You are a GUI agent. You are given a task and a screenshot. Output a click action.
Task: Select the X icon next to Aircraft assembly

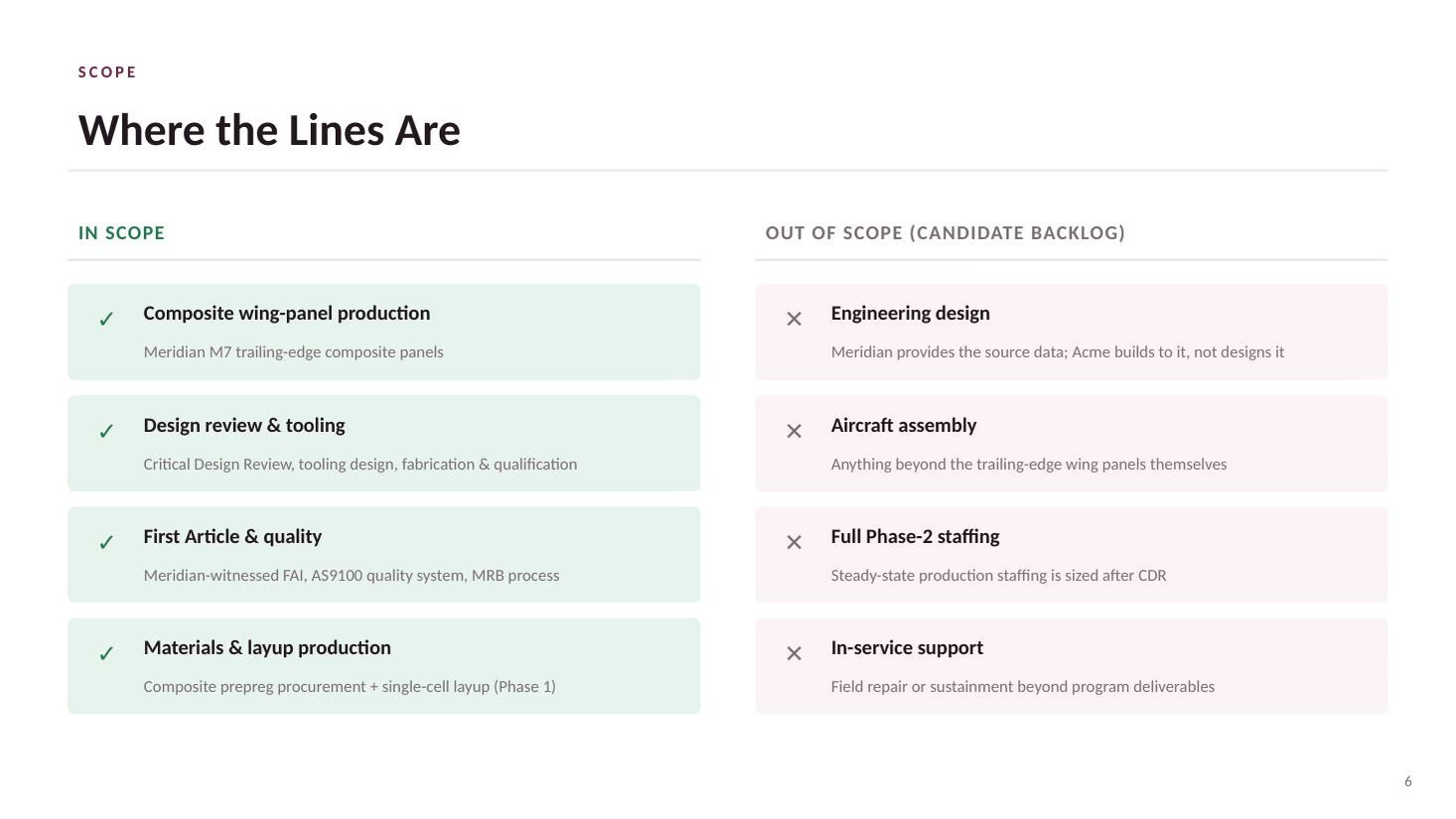point(794,431)
